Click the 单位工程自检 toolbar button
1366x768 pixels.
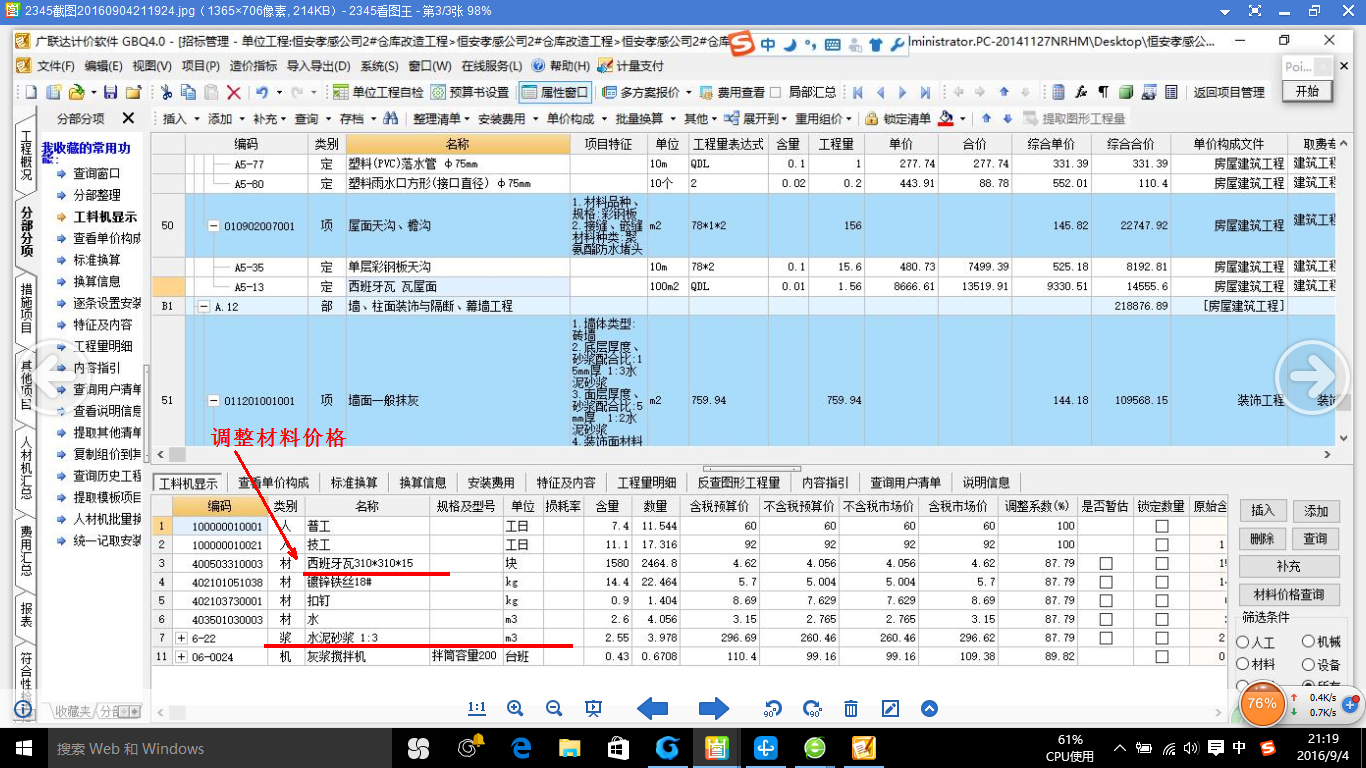[x=378, y=92]
